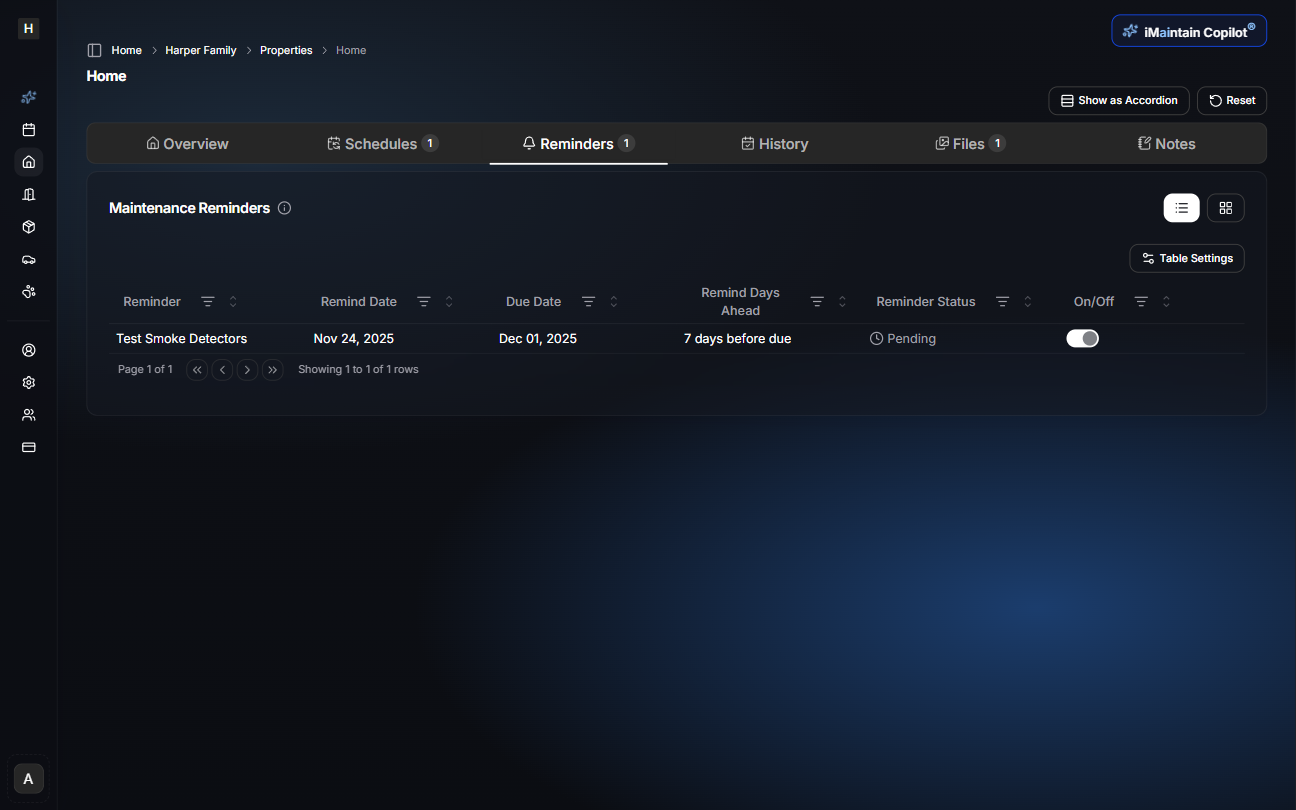
Task: Open the iMaintain Copilot sparkle icon in sidebar
Action: pos(28,97)
